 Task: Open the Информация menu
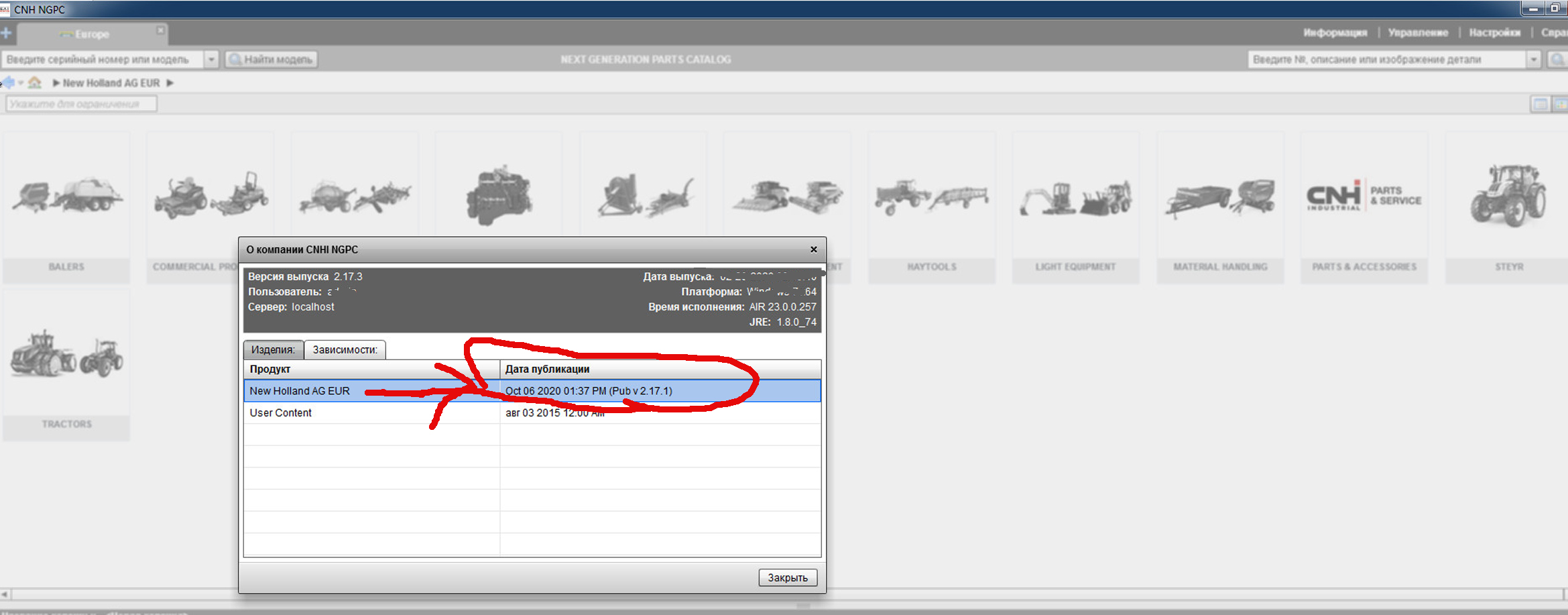pyautogui.click(x=1334, y=32)
